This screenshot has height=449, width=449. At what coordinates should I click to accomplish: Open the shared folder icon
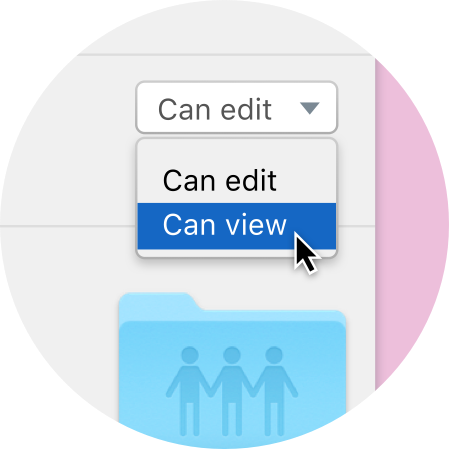click(232, 370)
